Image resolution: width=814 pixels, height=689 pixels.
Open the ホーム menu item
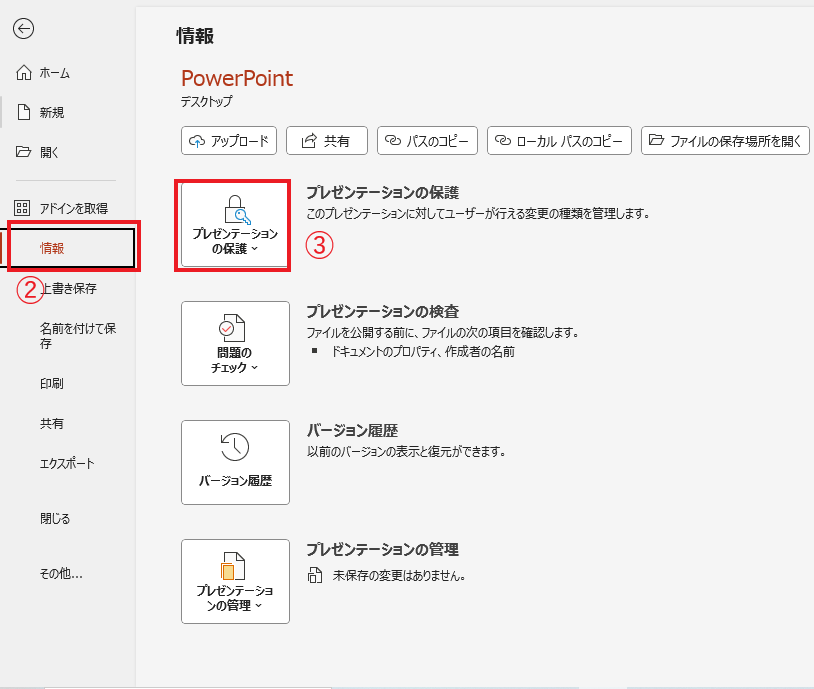(x=55, y=73)
